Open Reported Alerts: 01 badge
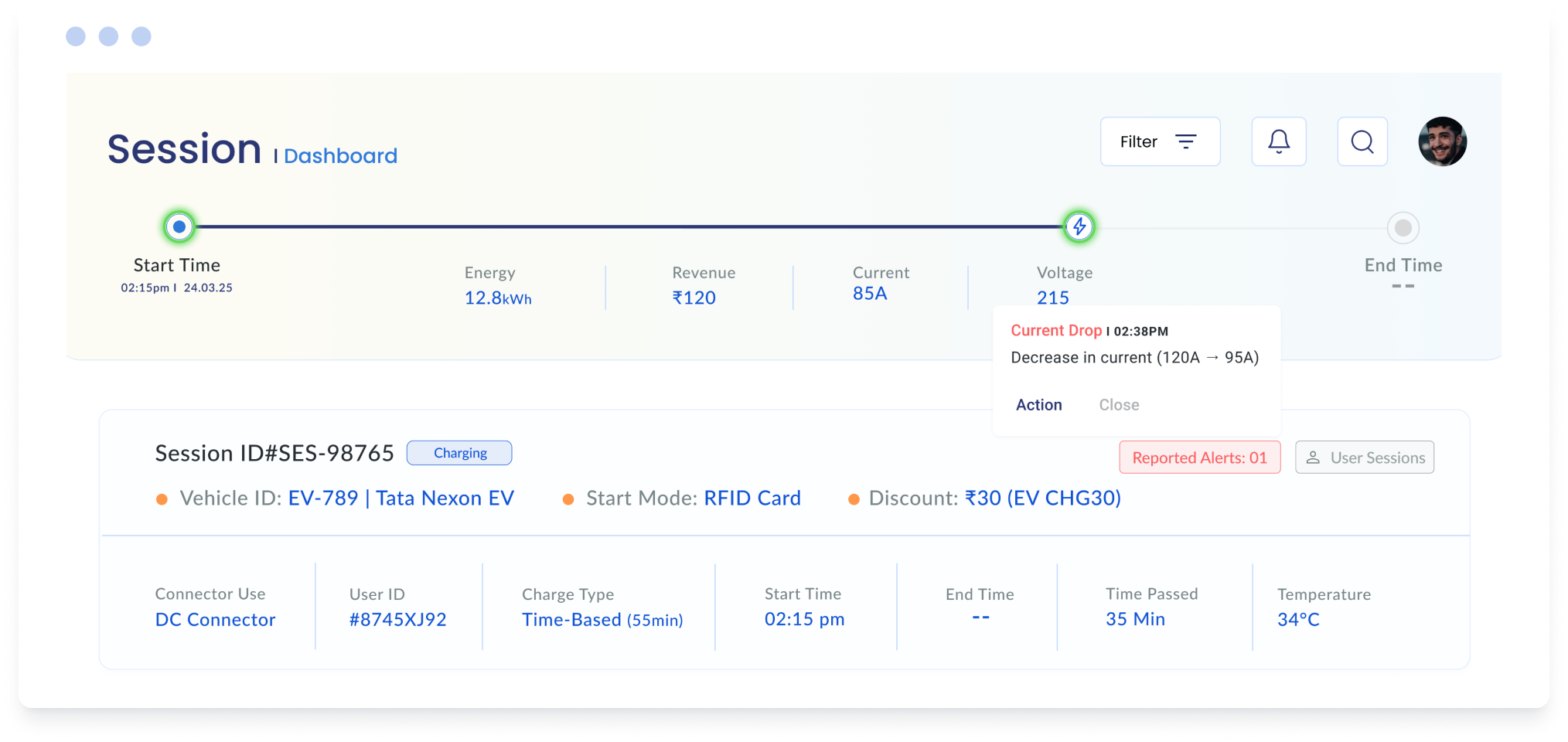Viewport: 1568px width, 742px height. click(1199, 458)
